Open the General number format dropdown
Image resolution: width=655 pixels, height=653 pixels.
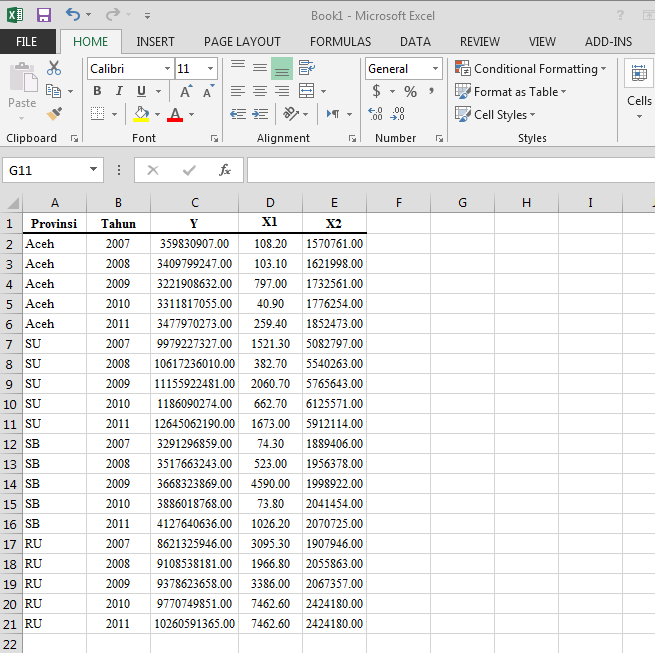(435, 69)
